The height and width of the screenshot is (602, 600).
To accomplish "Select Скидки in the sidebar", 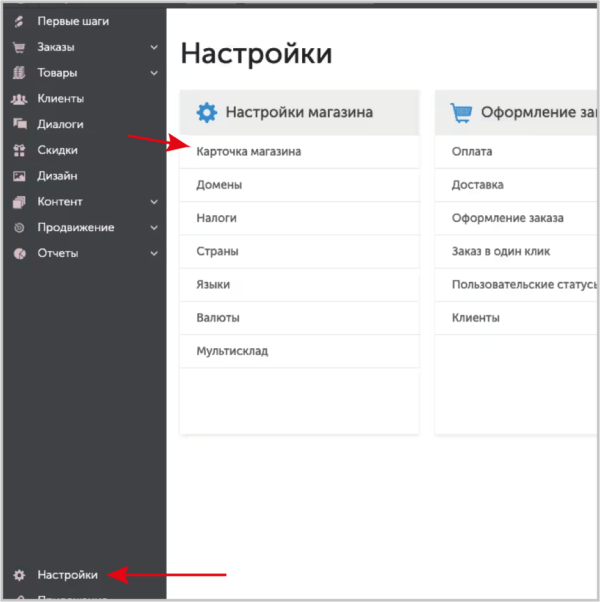I will pos(58,150).
